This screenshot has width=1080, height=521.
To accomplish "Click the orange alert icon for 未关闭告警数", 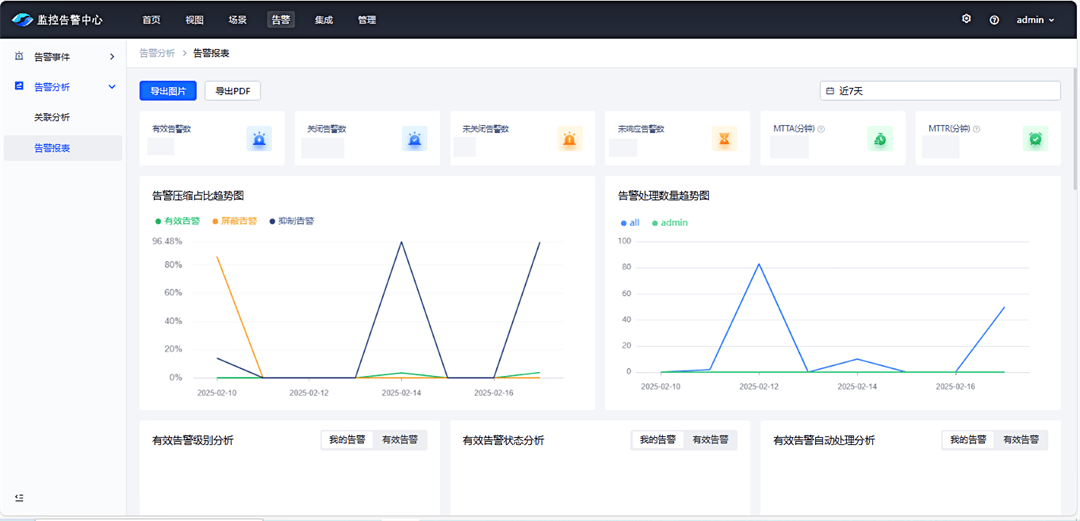I will pos(570,139).
